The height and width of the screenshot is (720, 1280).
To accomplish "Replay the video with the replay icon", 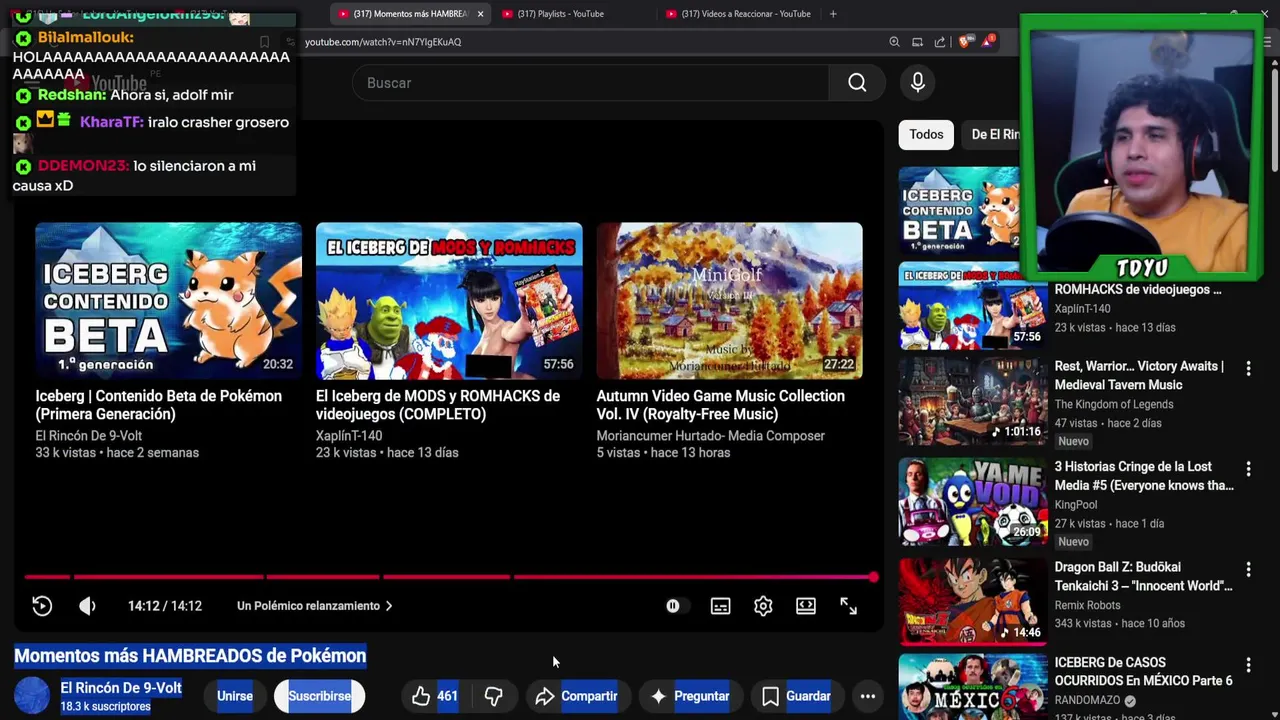I will point(42,606).
